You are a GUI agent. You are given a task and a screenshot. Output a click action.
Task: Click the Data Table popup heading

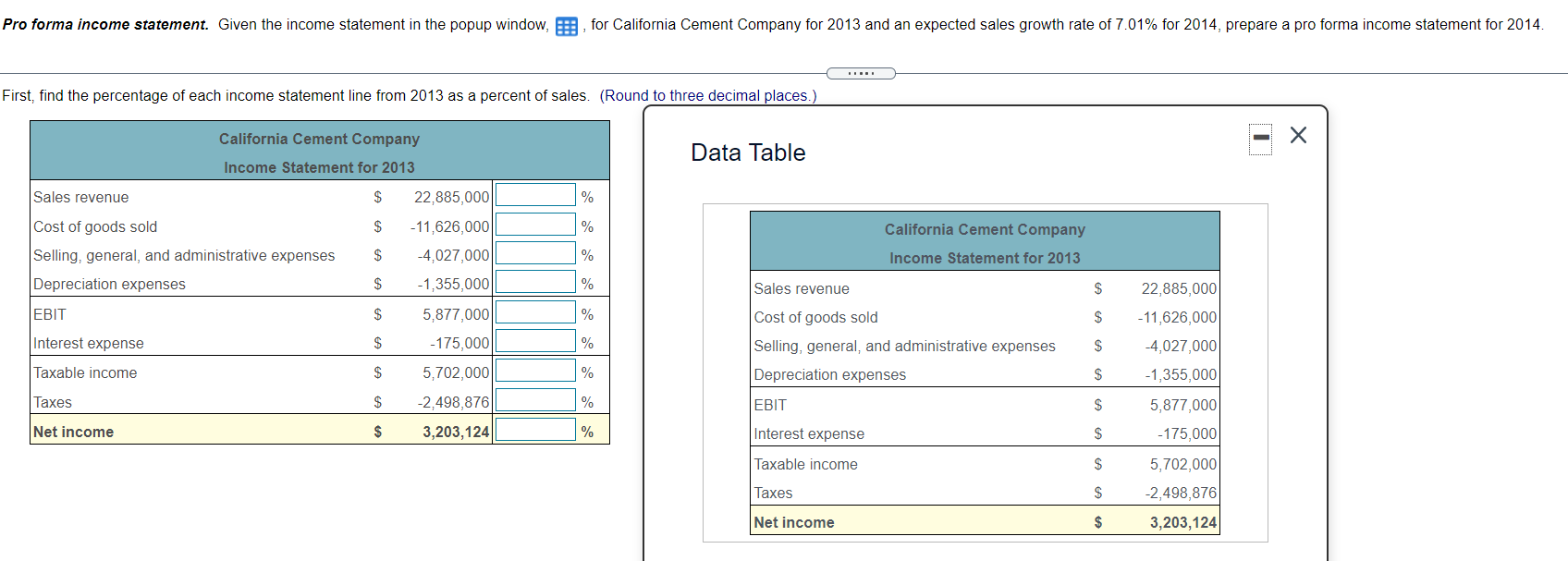[x=748, y=152]
